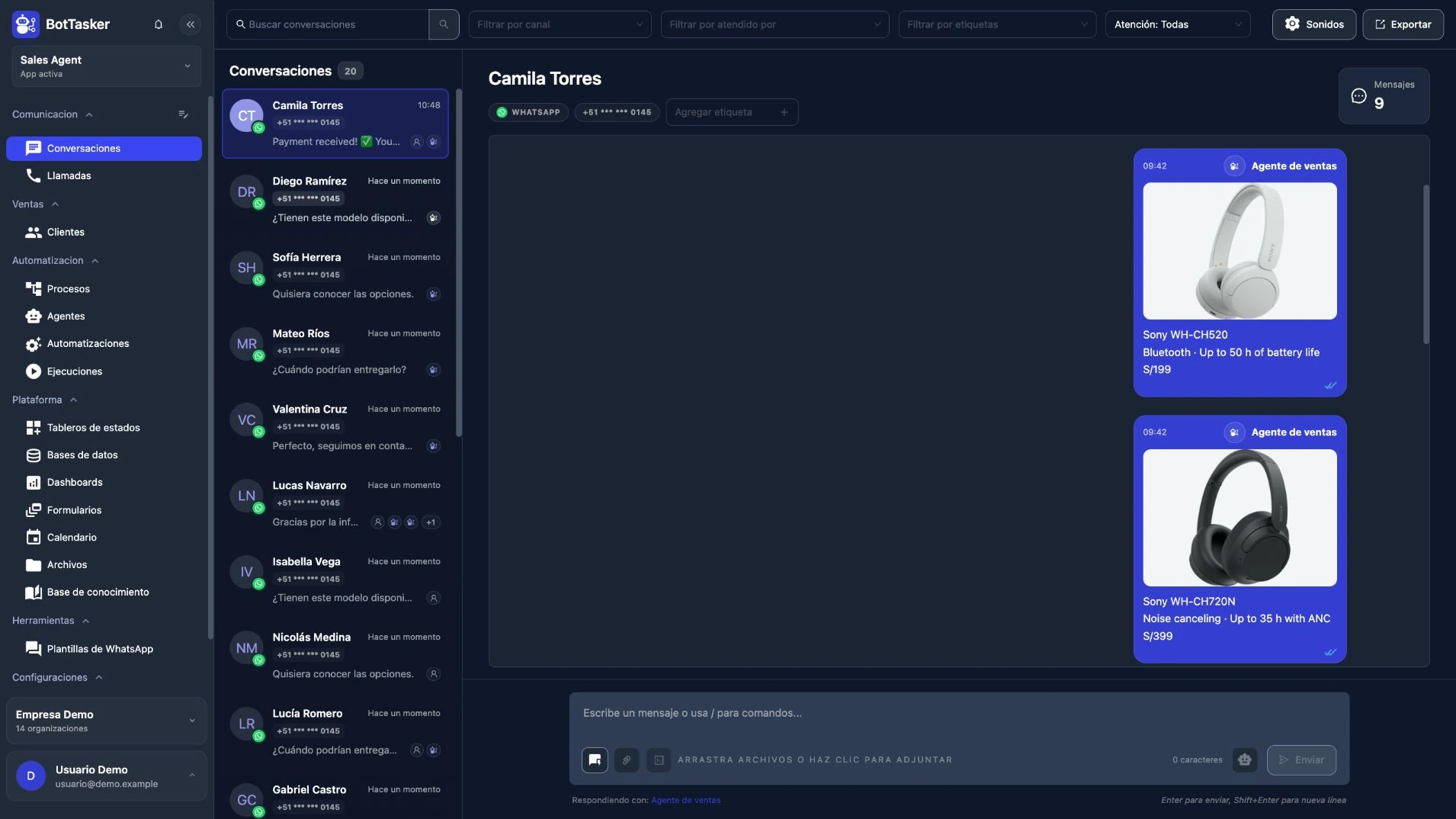Go to Conversaciones in sidebar
1456x819 pixels.
104,149
